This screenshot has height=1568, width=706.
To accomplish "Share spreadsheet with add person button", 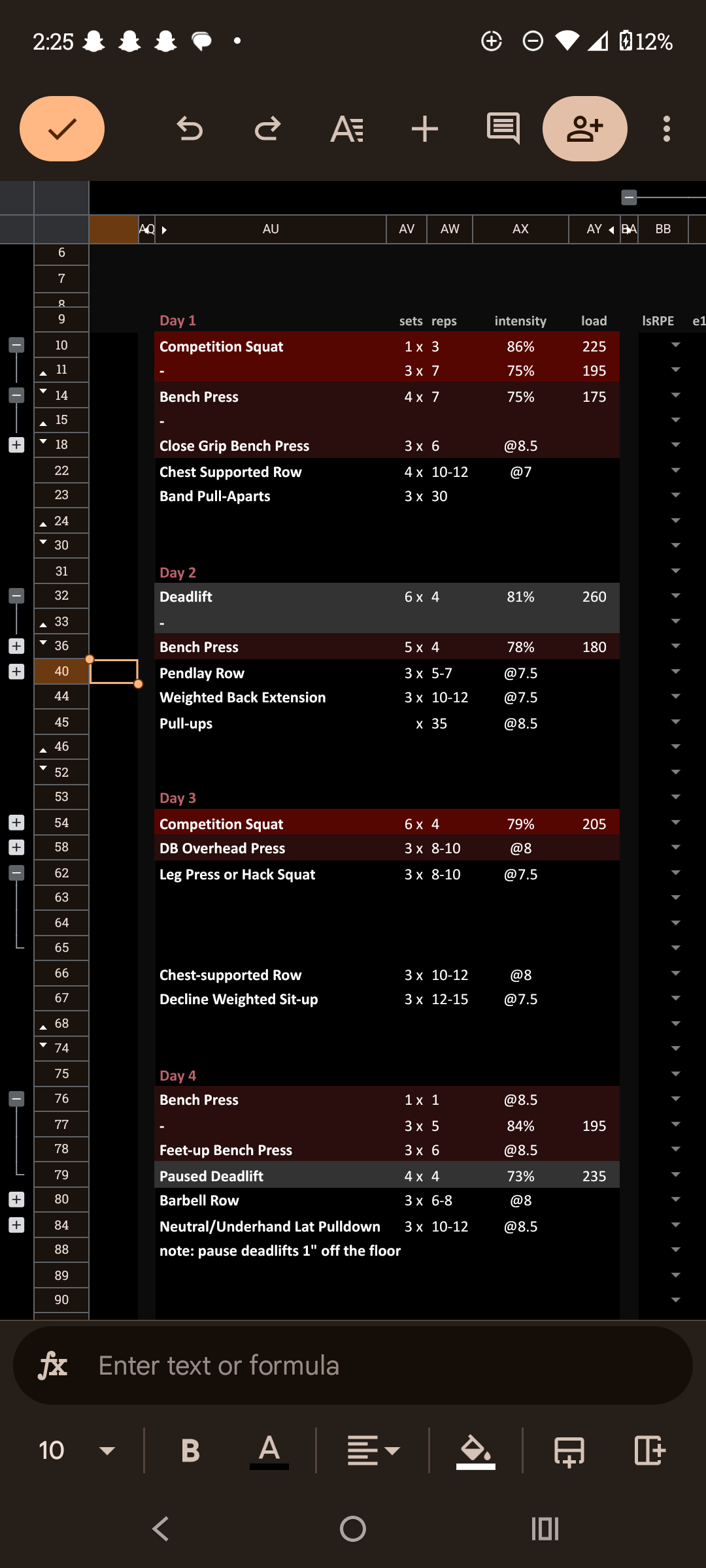I will point(585,129).
